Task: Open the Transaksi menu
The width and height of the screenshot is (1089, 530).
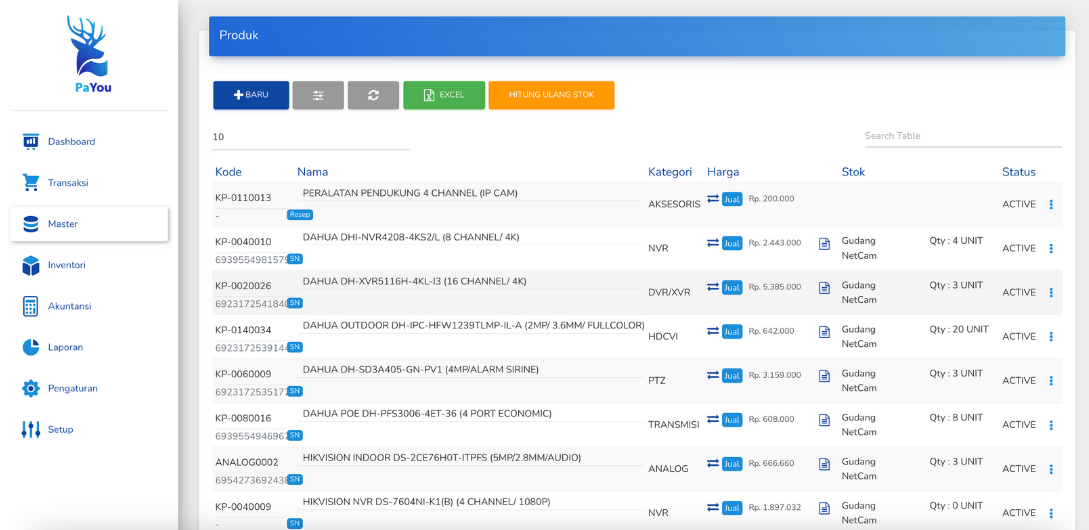Action: 89,183
